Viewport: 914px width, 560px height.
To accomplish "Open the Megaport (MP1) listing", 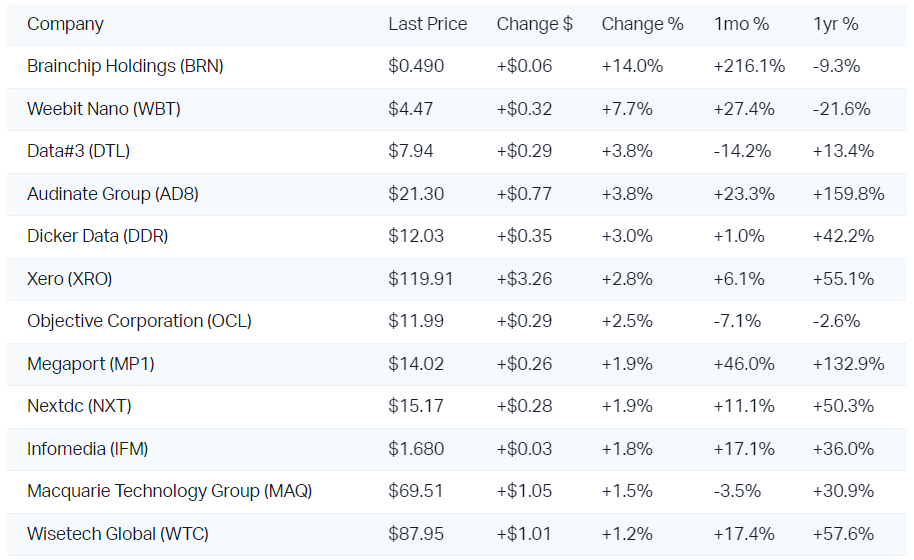I will (91, 364).
